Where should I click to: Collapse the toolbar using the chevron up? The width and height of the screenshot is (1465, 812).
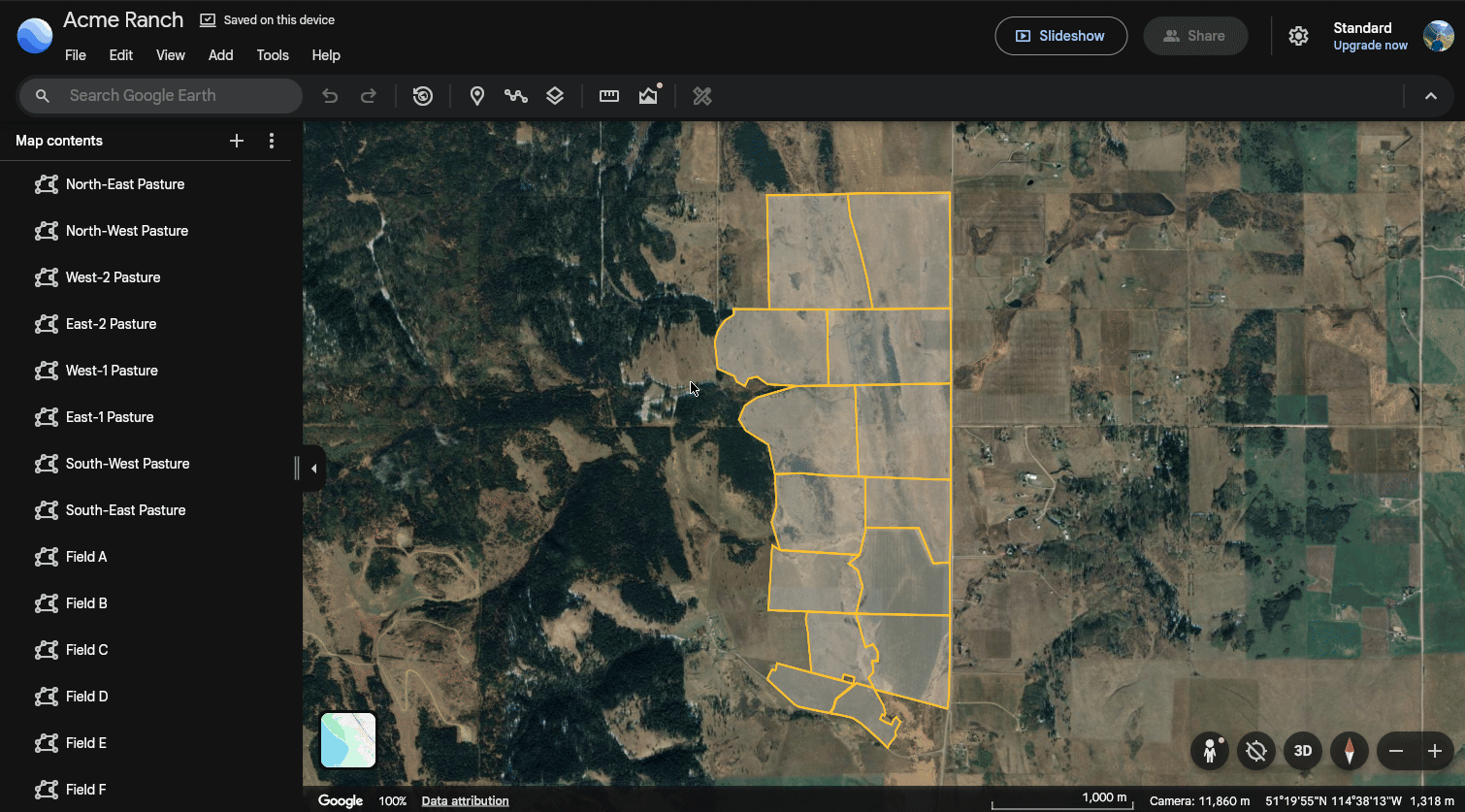point(1431,96)
